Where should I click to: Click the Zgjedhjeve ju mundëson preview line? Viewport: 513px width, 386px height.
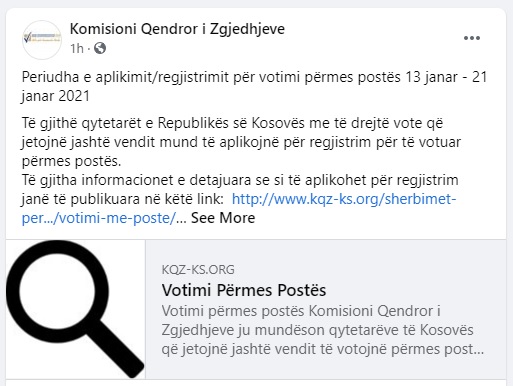tap(317, 330)
